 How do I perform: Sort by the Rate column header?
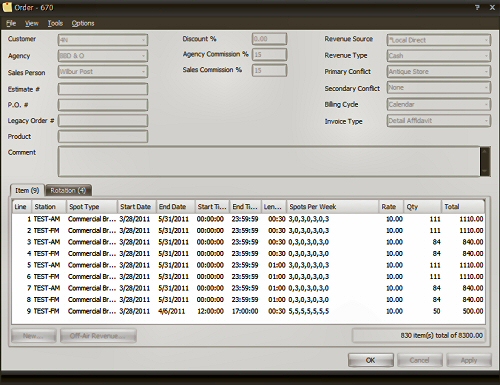(x=391, y=207)
